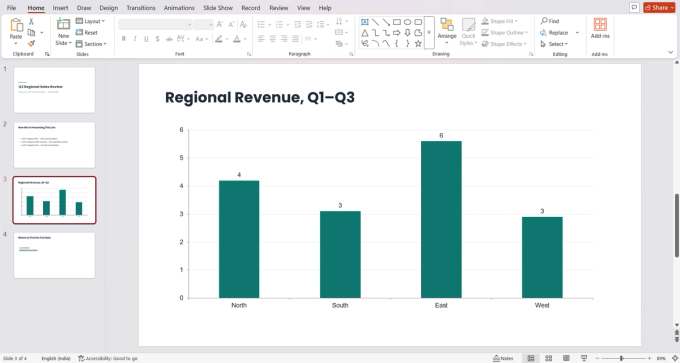The height and width of the screenshot is (363, 680).
Task: Click Accessibility: Good to go status
Action: [x=108, y=358]
